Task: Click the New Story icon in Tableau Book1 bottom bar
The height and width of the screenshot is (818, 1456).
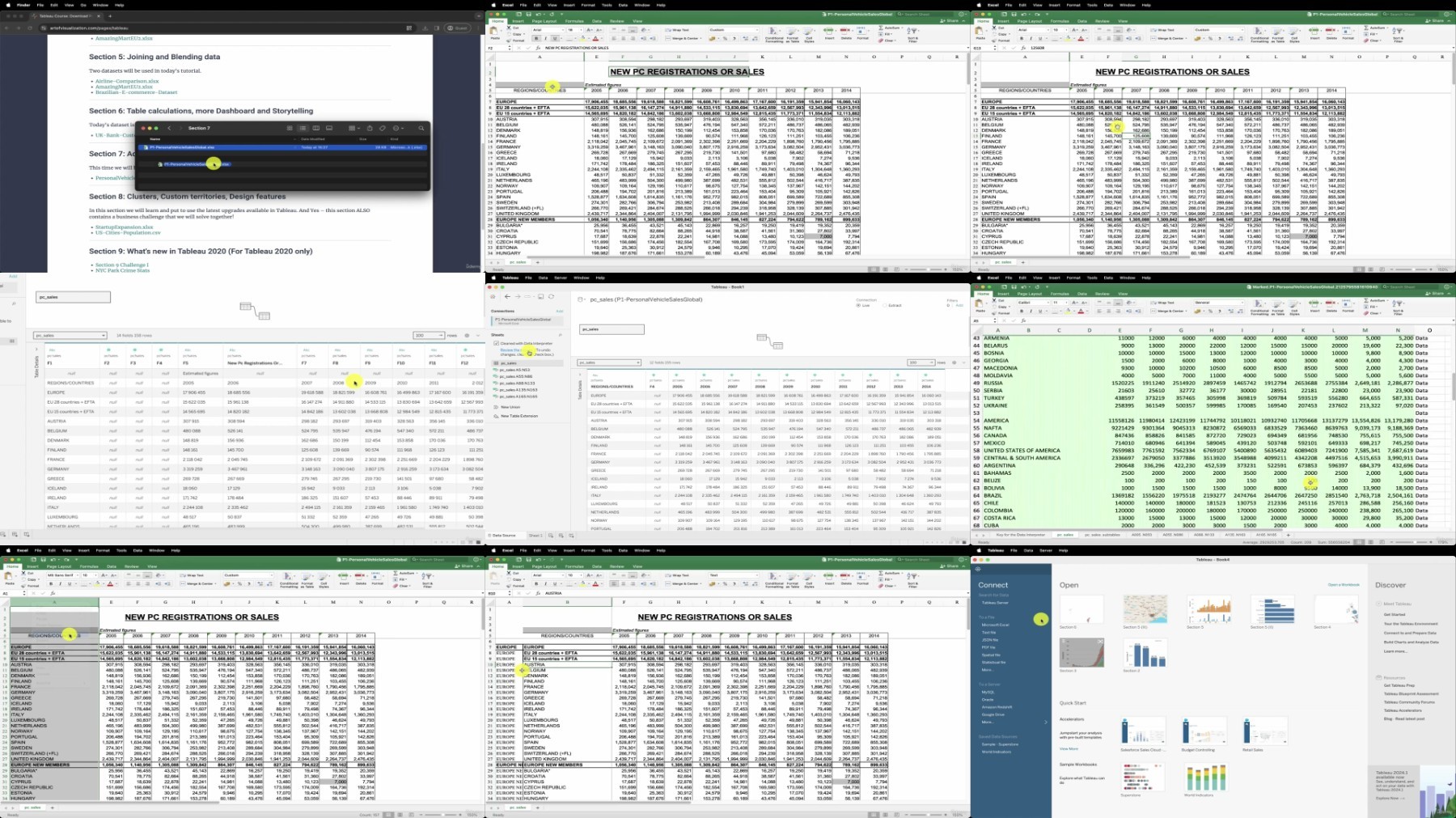Action: [571, 536]
